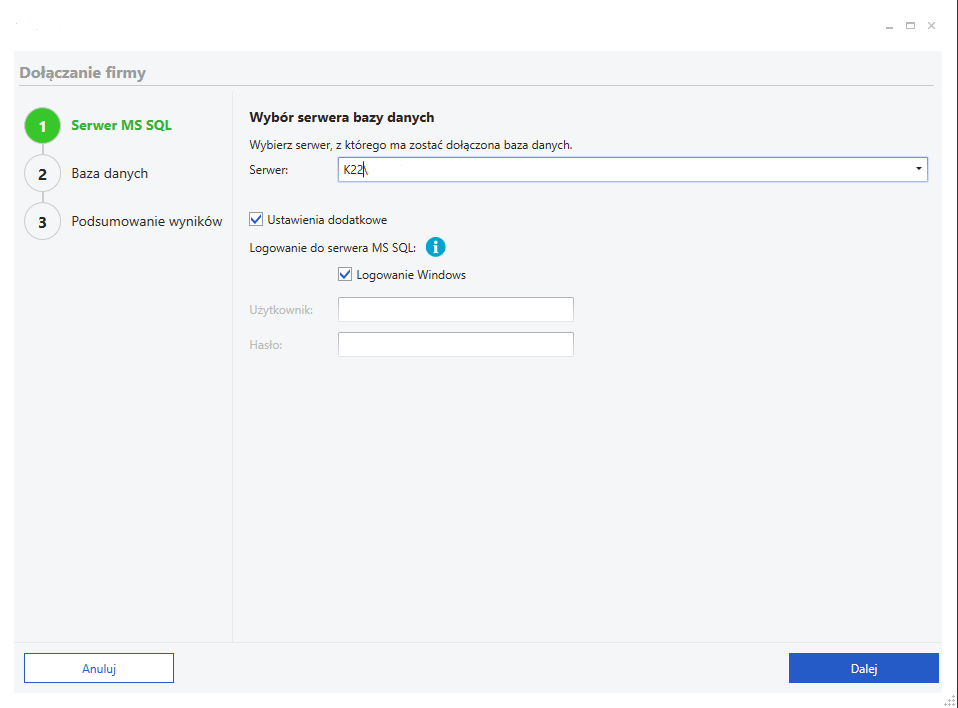
Task: Minimize the window
Action: (x=889, y=26)
